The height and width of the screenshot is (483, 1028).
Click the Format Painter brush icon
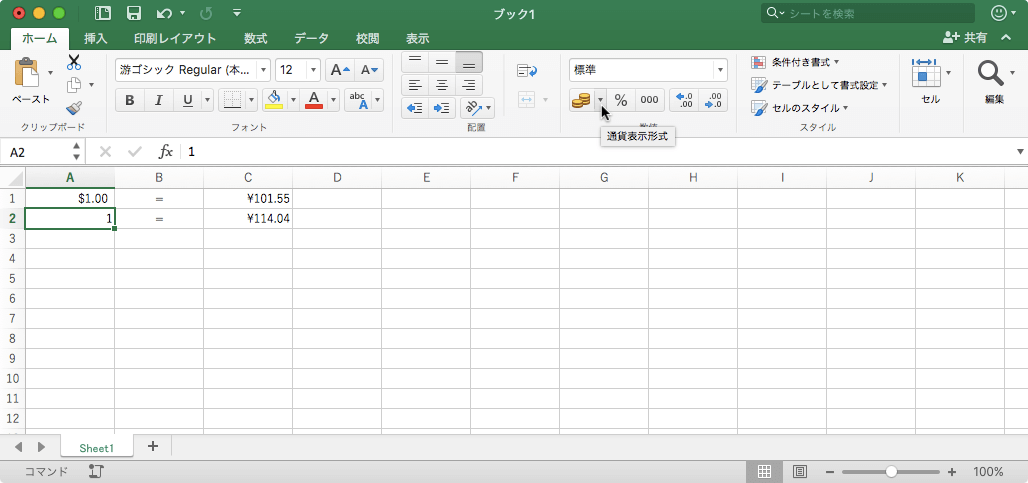(74, 107)
